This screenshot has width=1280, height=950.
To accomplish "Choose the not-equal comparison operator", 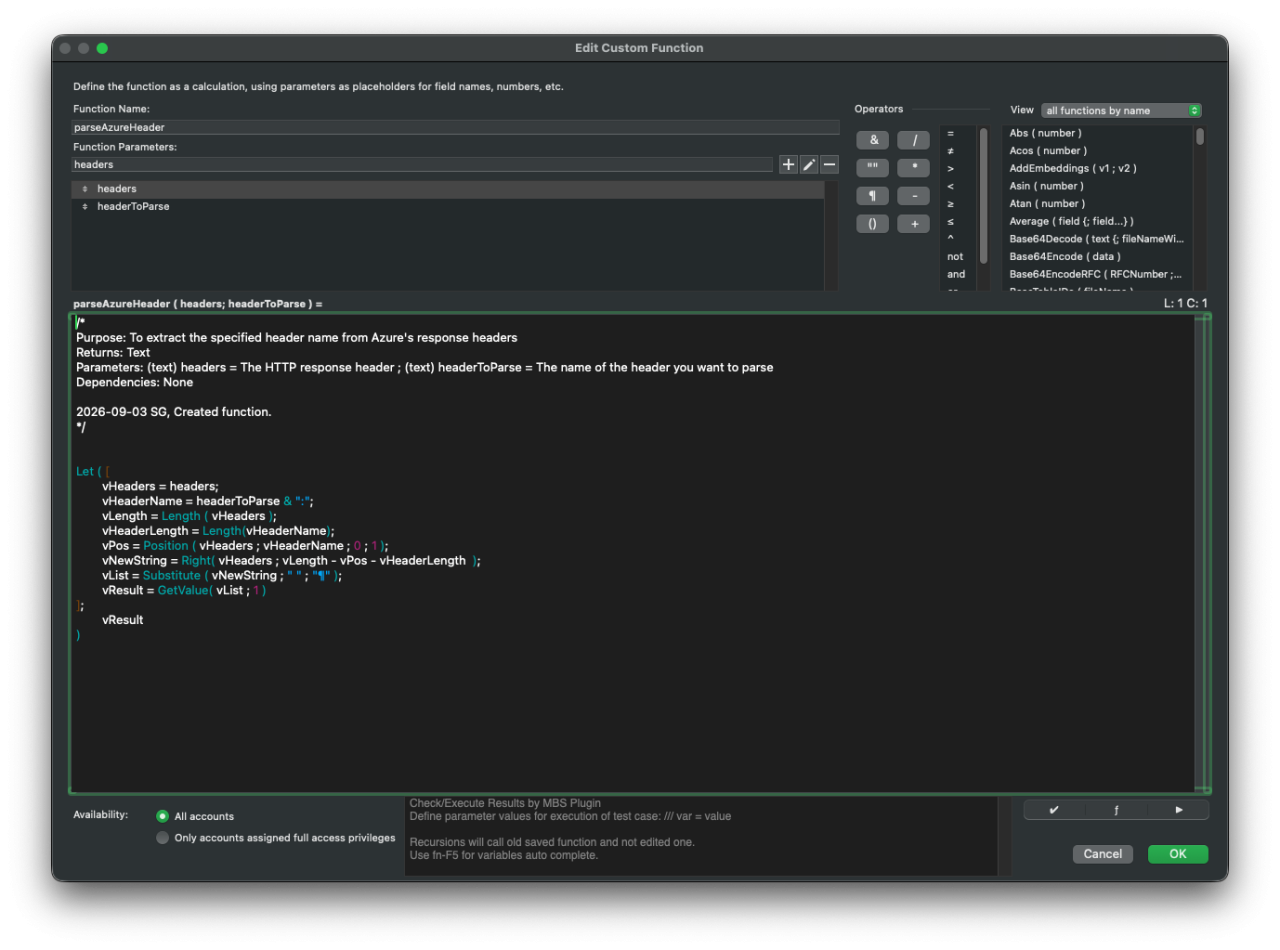I will (951, 151).
